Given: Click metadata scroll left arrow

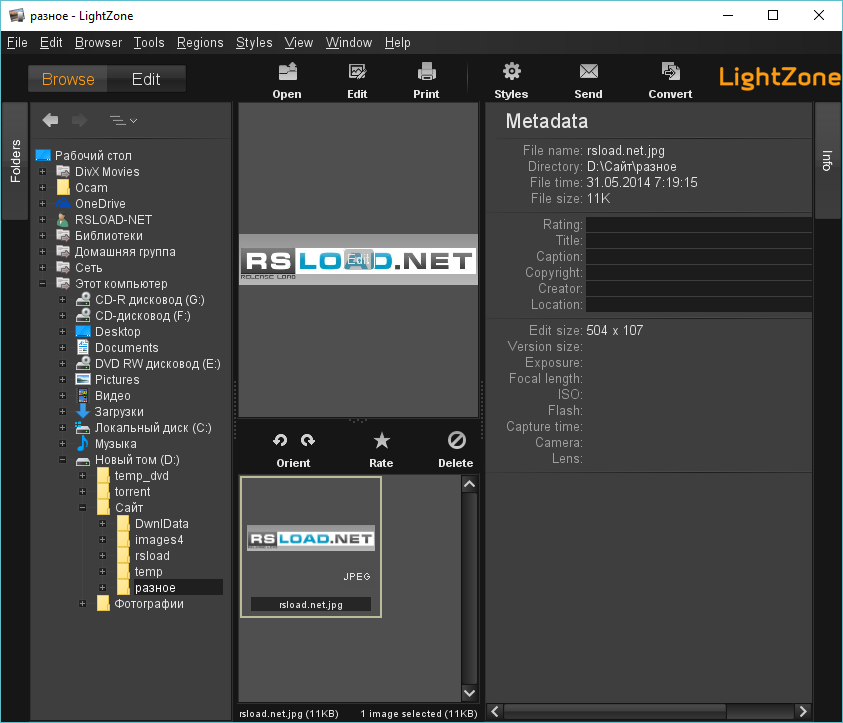Looking at the screenshot, I should 495,712.
